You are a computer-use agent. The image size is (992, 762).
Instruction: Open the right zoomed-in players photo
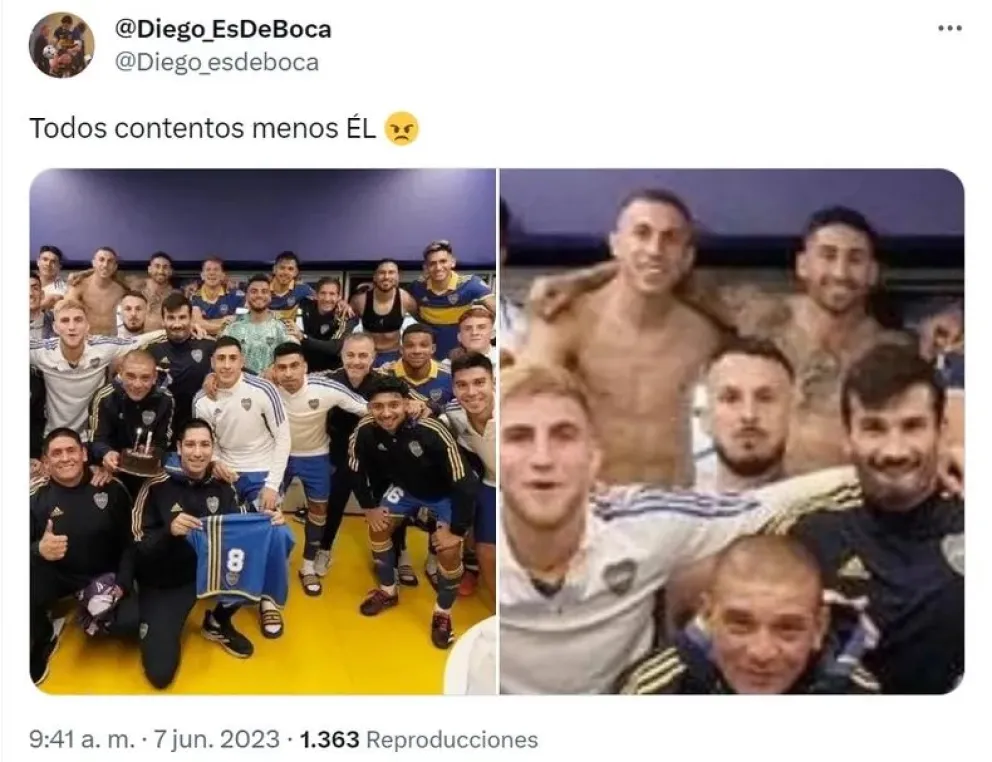[x=732, y=431]
